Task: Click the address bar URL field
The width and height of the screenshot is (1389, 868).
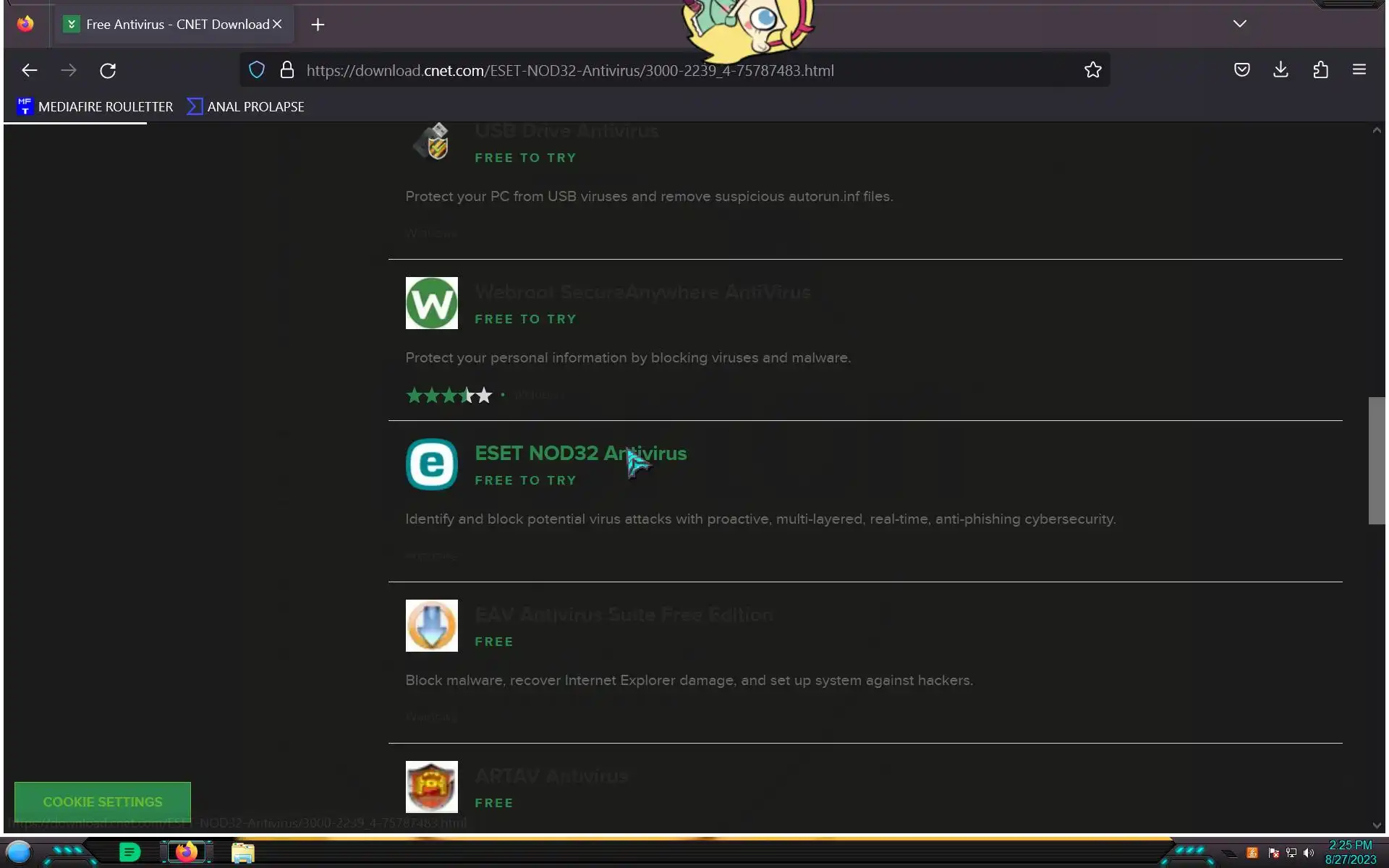Action: [651, 70]
